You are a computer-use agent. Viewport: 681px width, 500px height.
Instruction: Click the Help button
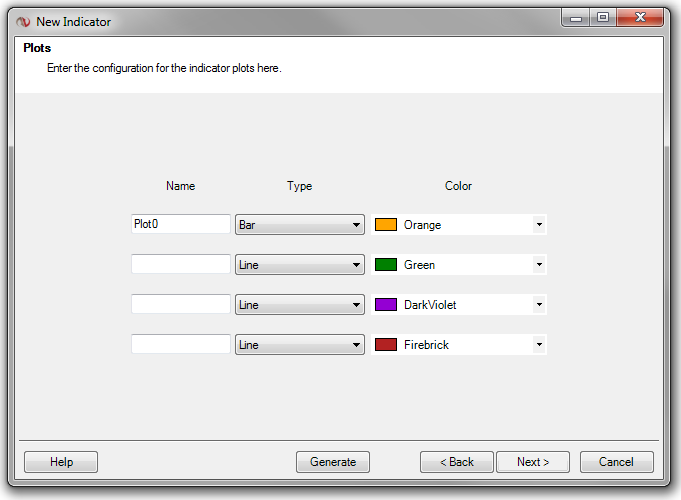tap(61, 462)
